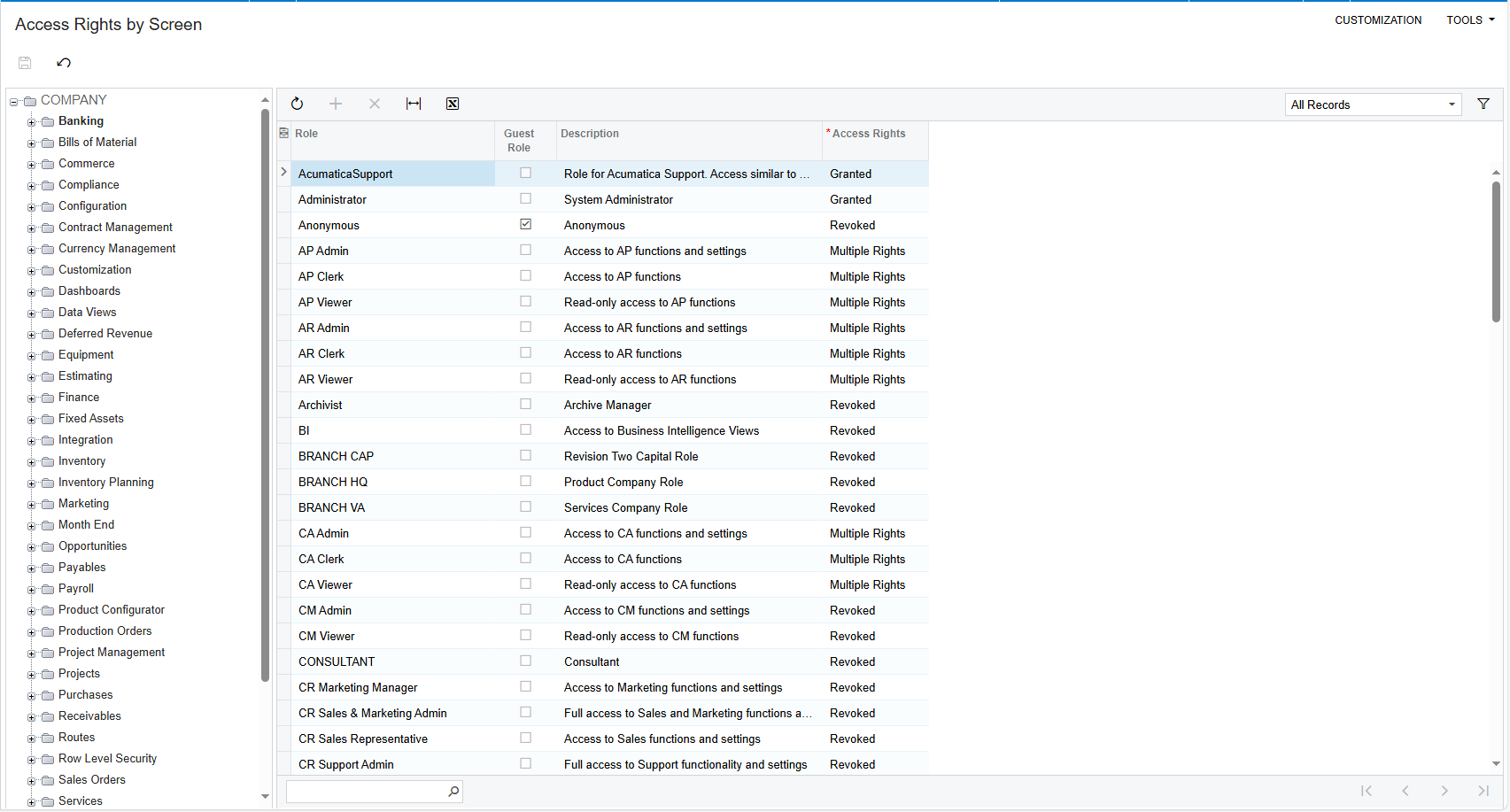The image size is (1510, 812).
Task: Uncheck Guest Role for Anonymous
Action: point(526,224)
